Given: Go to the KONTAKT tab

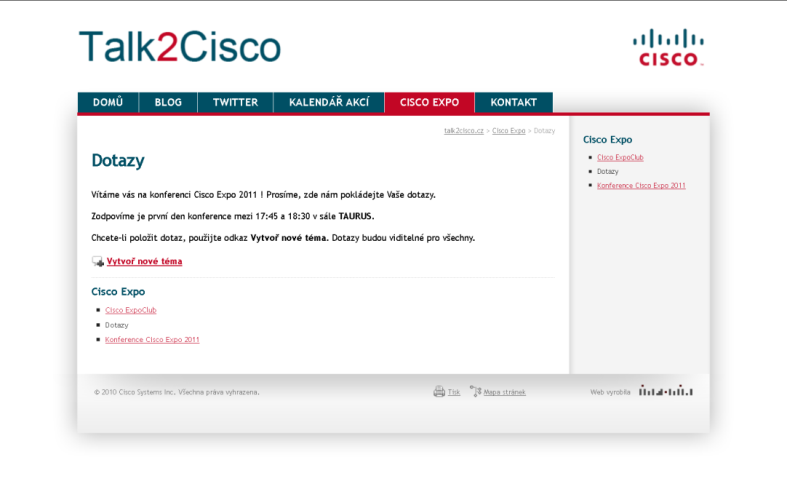Looking at the screenshot, I should point(513,102).
